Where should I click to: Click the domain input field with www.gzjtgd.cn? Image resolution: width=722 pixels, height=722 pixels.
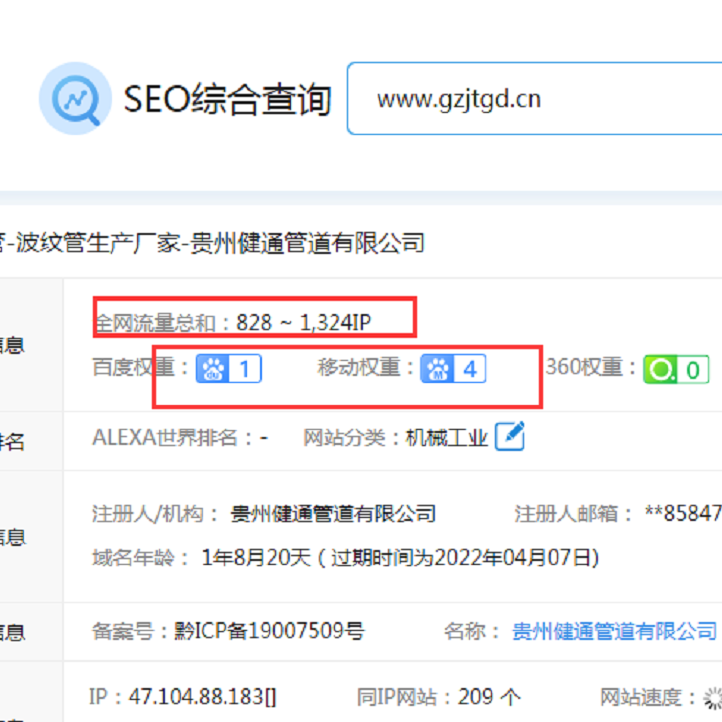coord(534,99)
